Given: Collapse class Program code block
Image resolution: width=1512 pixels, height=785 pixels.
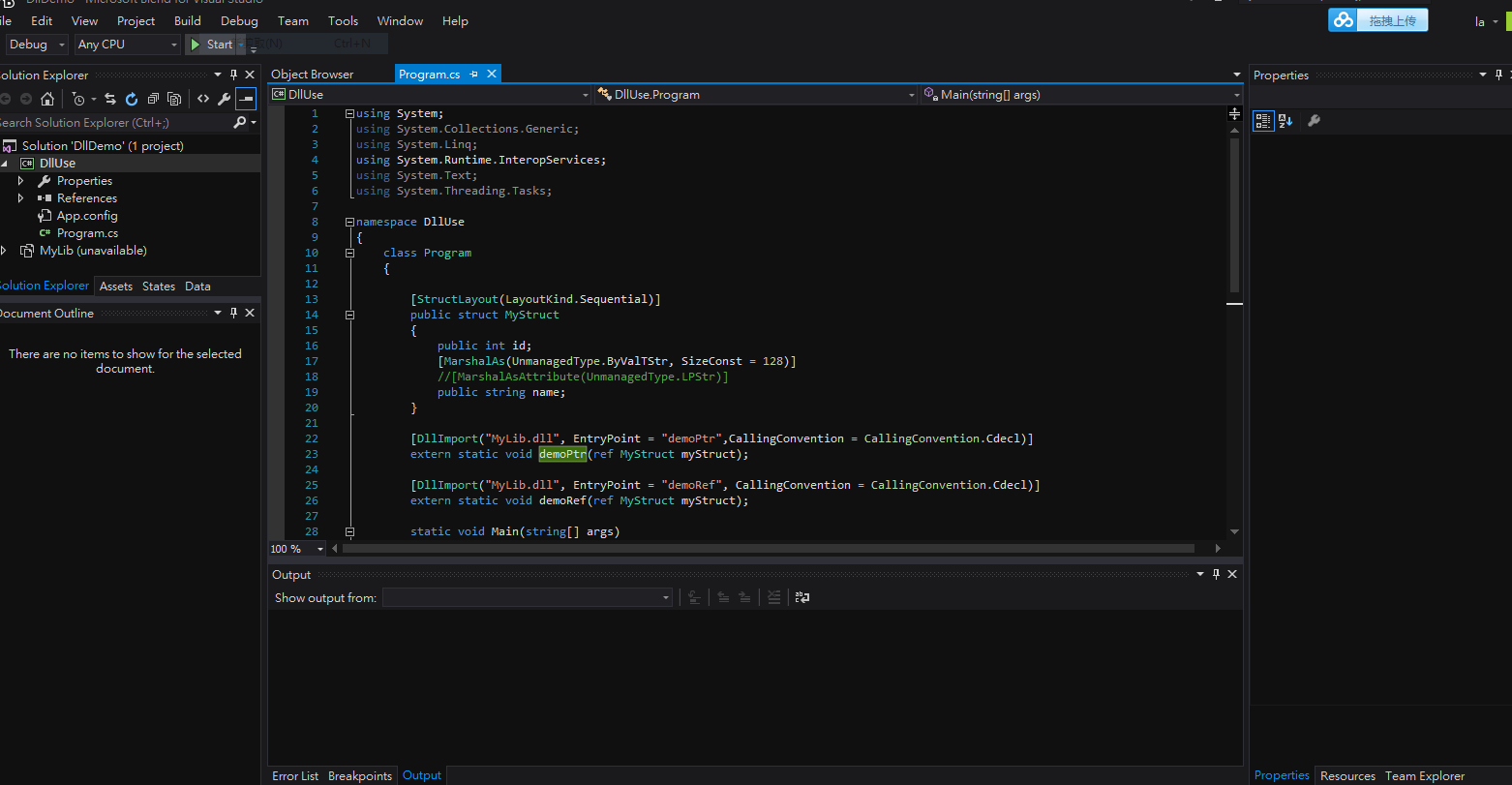Looking at the screenshot, I should (349, 253).
